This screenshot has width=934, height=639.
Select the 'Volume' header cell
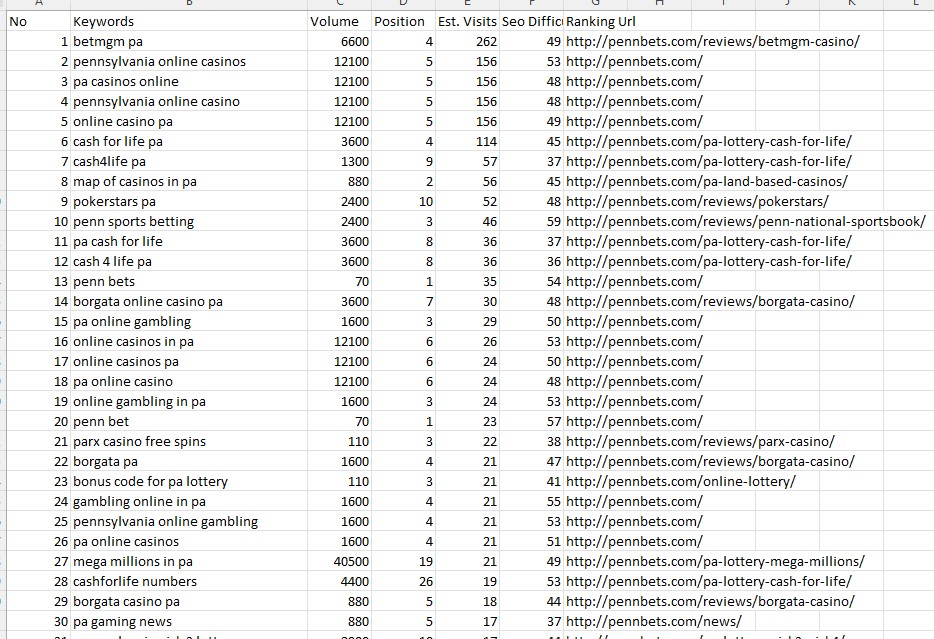(x=340, y=21)
